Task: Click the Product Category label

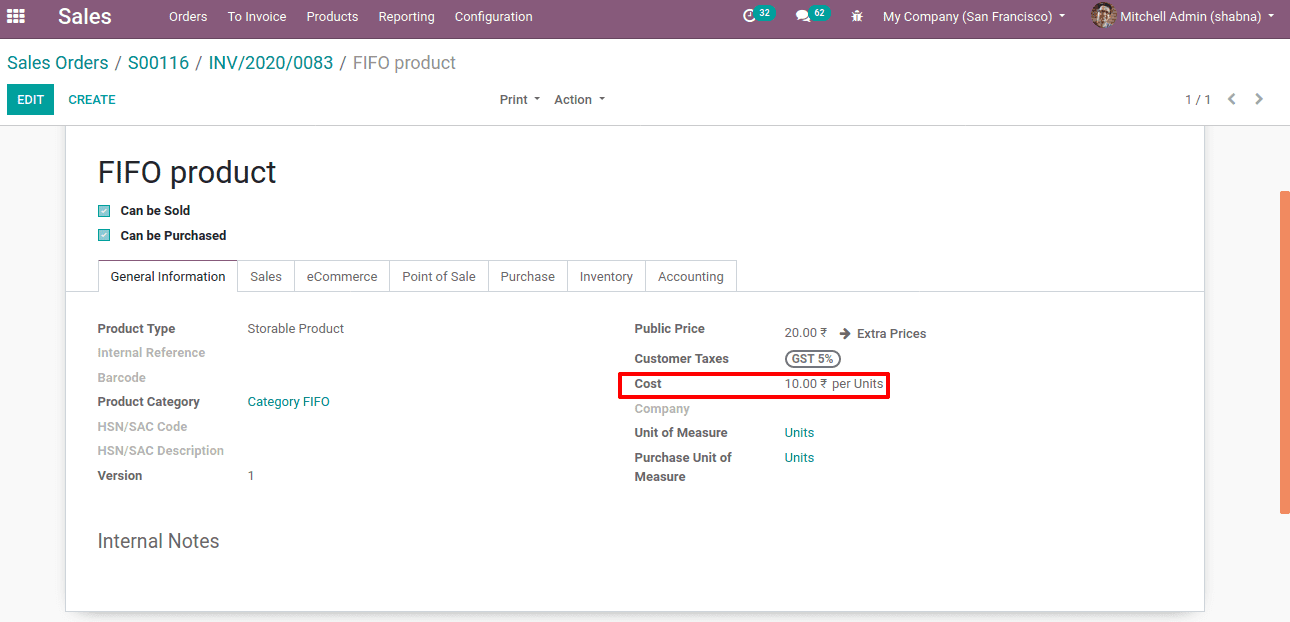Action: 148,402
